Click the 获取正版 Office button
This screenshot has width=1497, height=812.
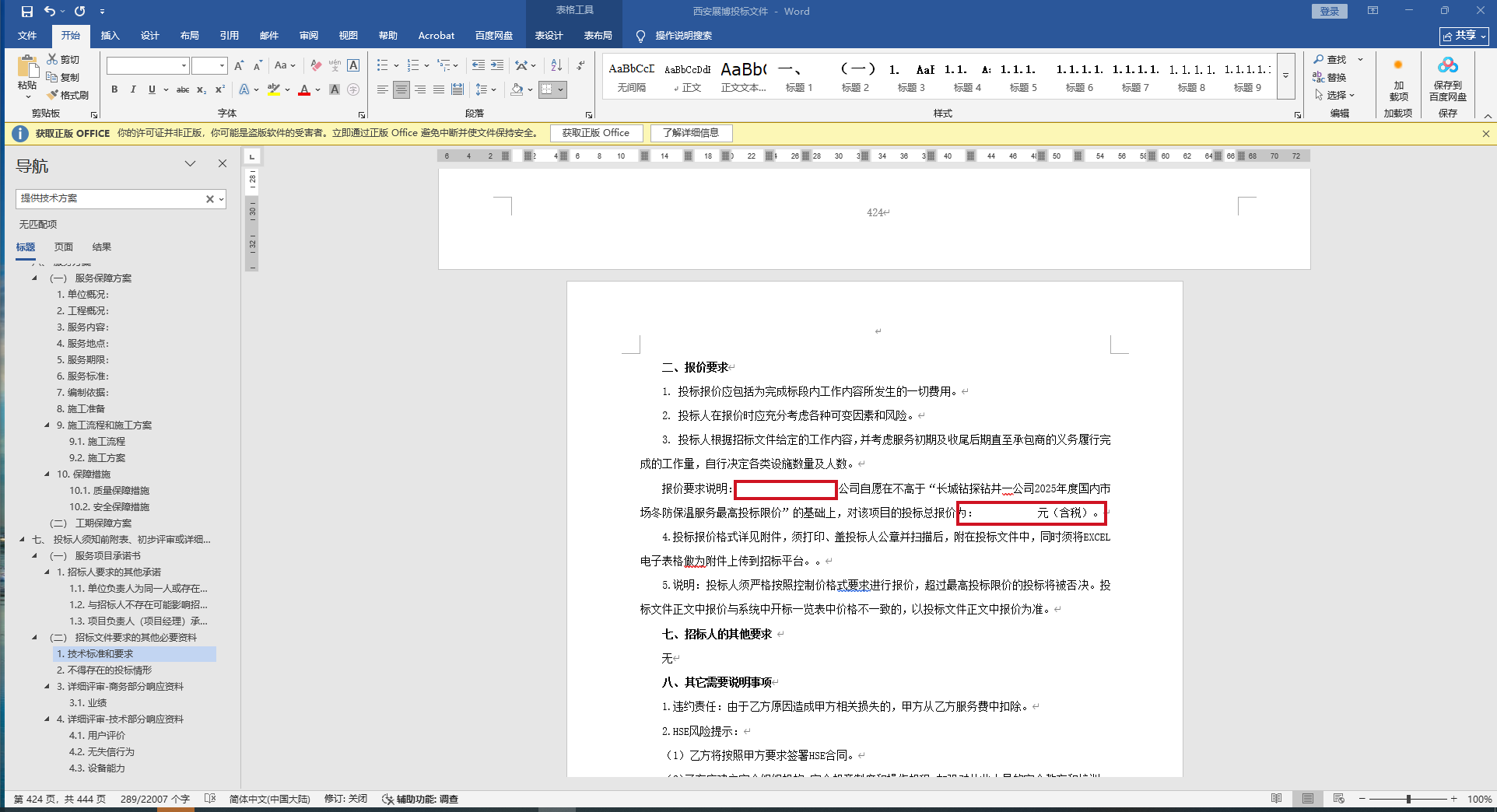(x=596, y=133)
